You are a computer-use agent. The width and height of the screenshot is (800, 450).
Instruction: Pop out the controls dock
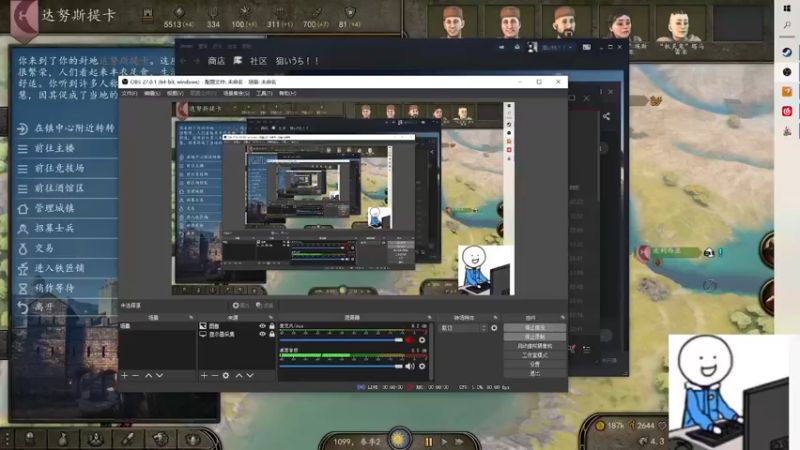(562, 317)
